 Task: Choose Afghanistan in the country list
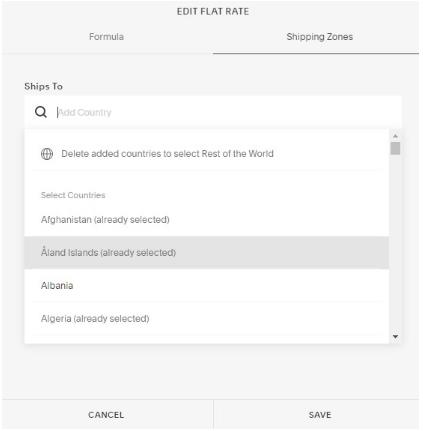(x=206, y=220)
